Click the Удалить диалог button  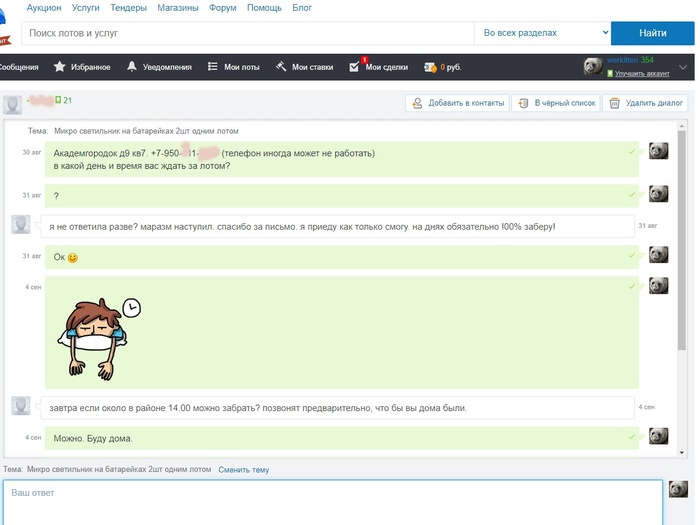click(x=645, y=103)
